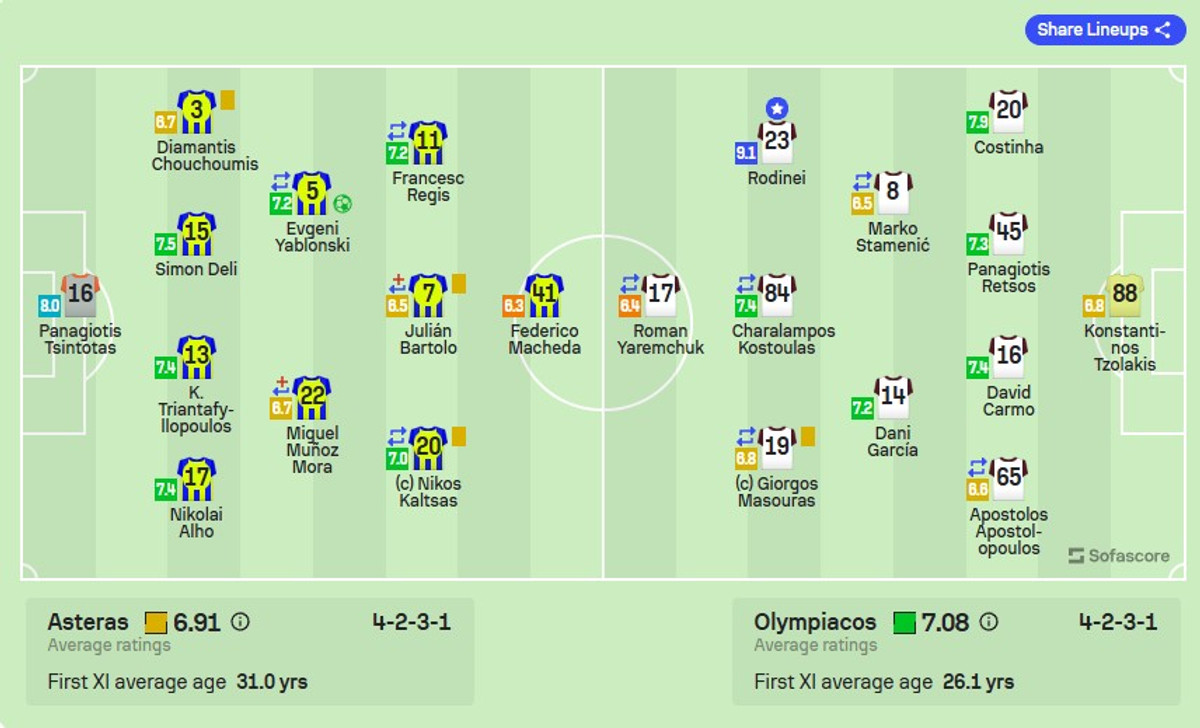Click the goal ball icon beside Yablonski

pyautogui.click(x=343, y=203)
